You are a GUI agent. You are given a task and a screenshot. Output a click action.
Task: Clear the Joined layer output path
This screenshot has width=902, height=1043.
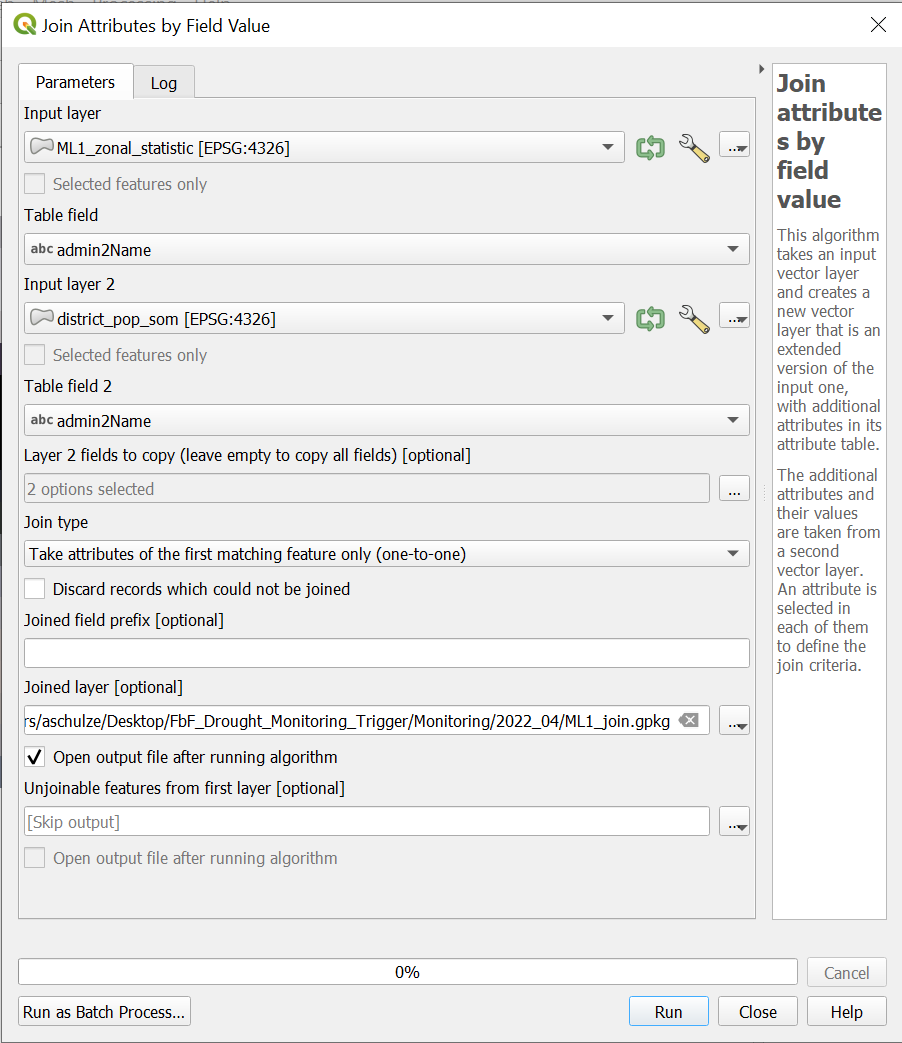pos(688,720)
